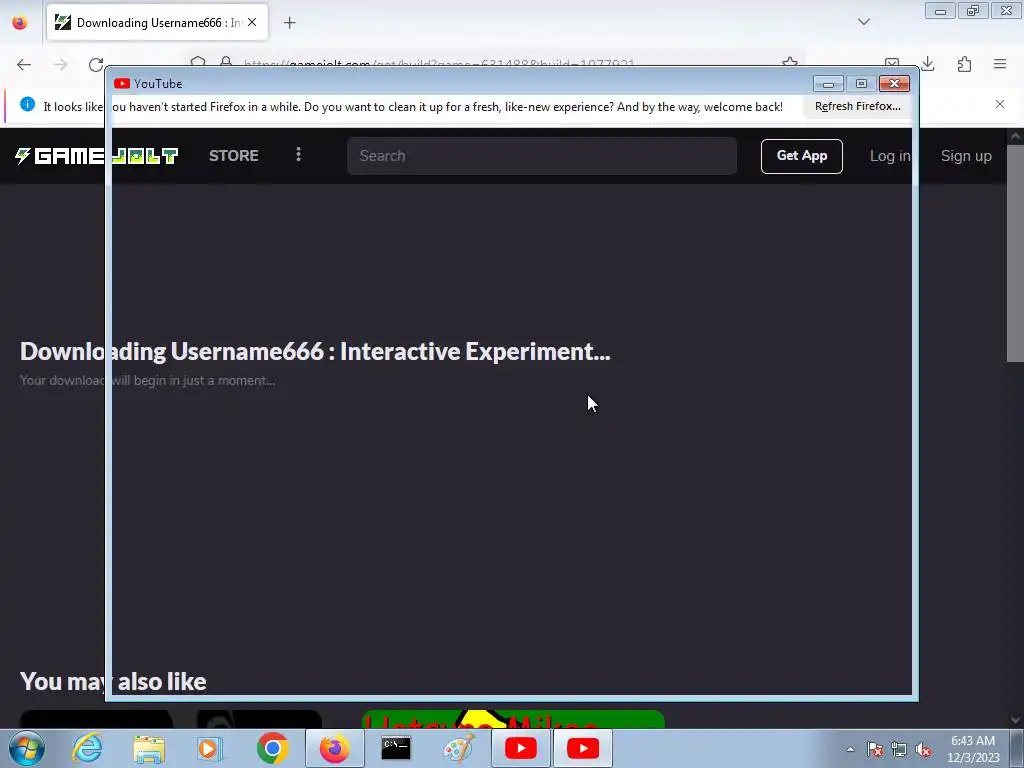
Task: Click the Log in link
Action: (x=890, y=156)
